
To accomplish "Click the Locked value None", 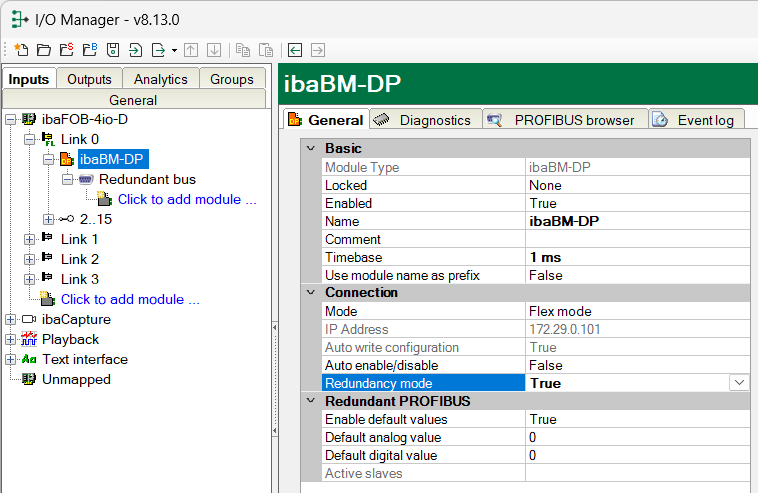I will point(638,185).
